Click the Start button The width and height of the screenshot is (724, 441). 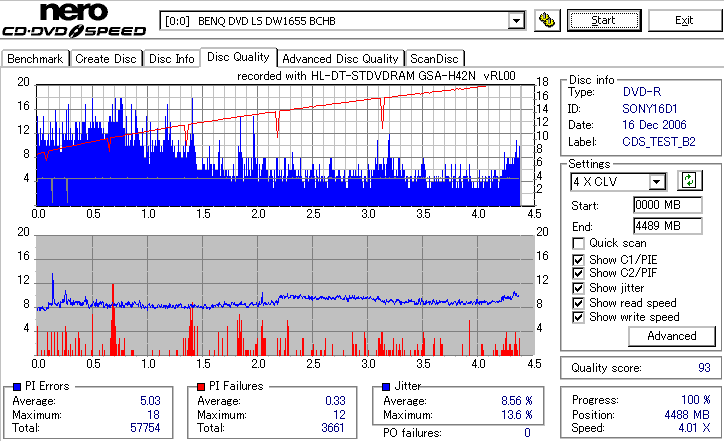tap(604, 21)
